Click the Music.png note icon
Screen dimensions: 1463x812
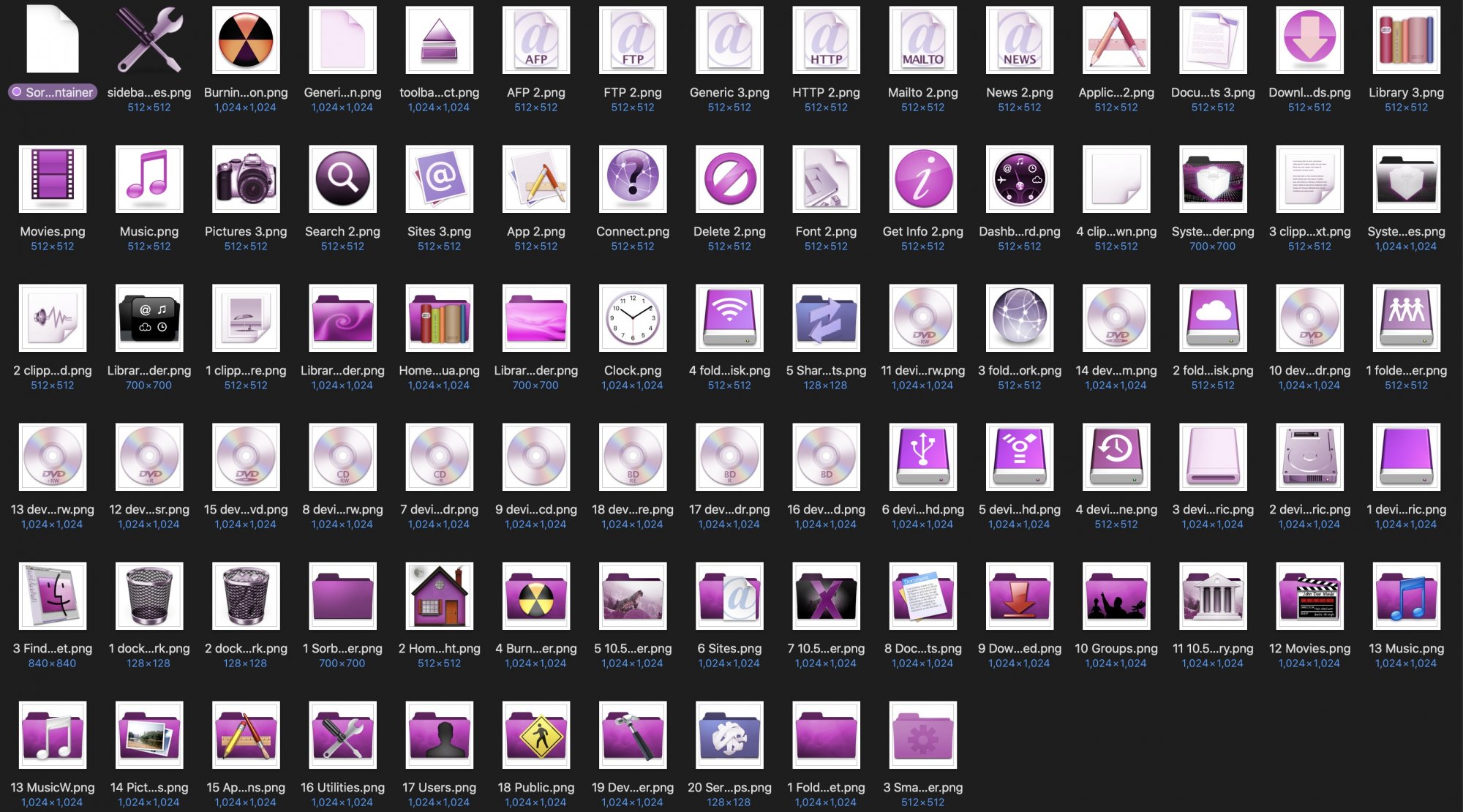click(149, 179)
